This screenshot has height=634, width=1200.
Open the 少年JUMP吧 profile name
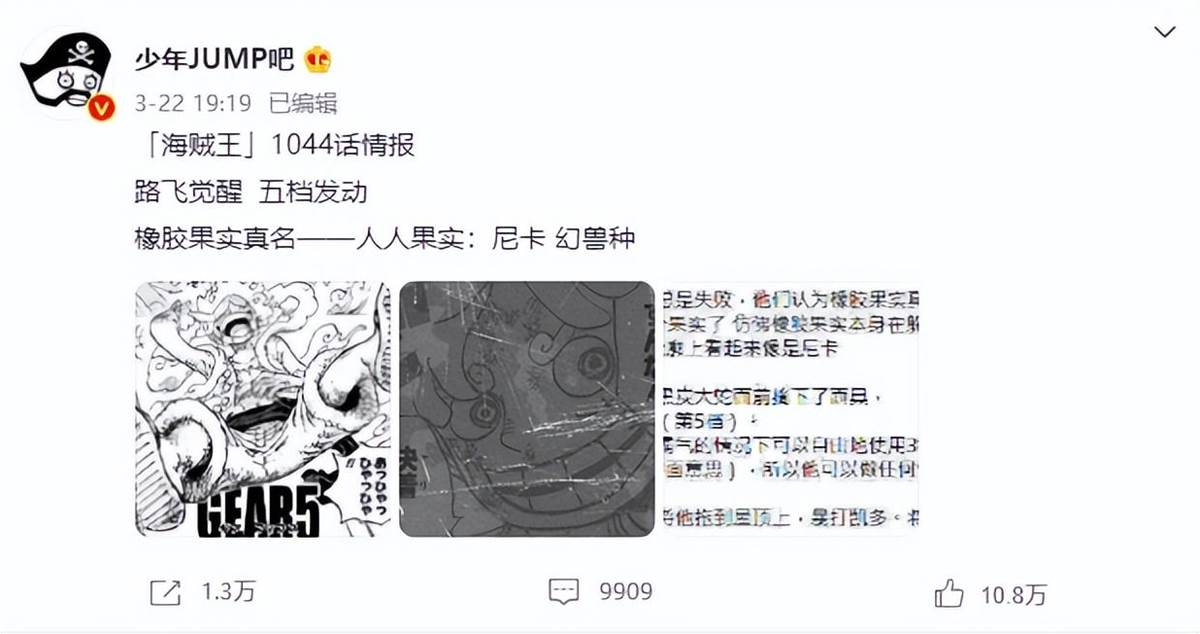pyautogui.click(x=214, y=60)
